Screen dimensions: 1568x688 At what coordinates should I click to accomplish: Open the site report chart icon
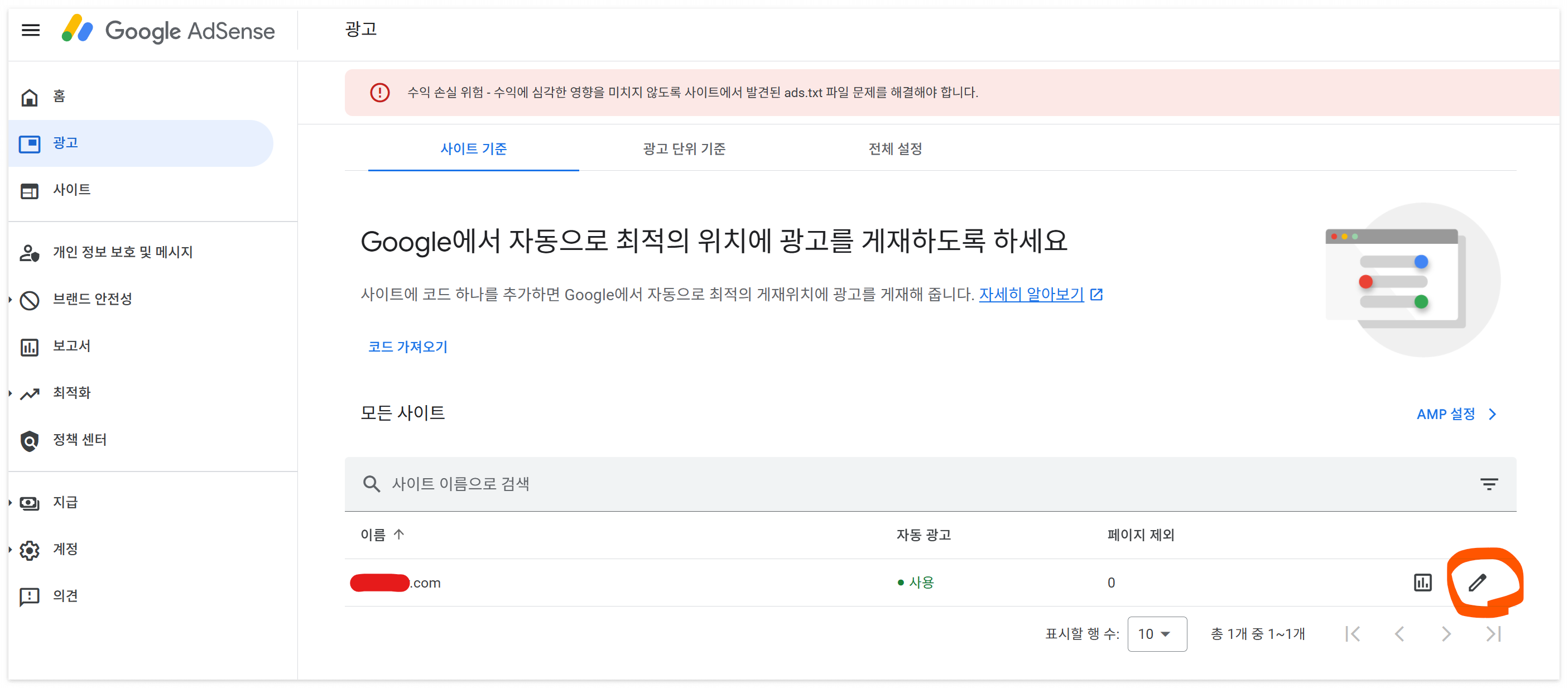point(1422,583)
